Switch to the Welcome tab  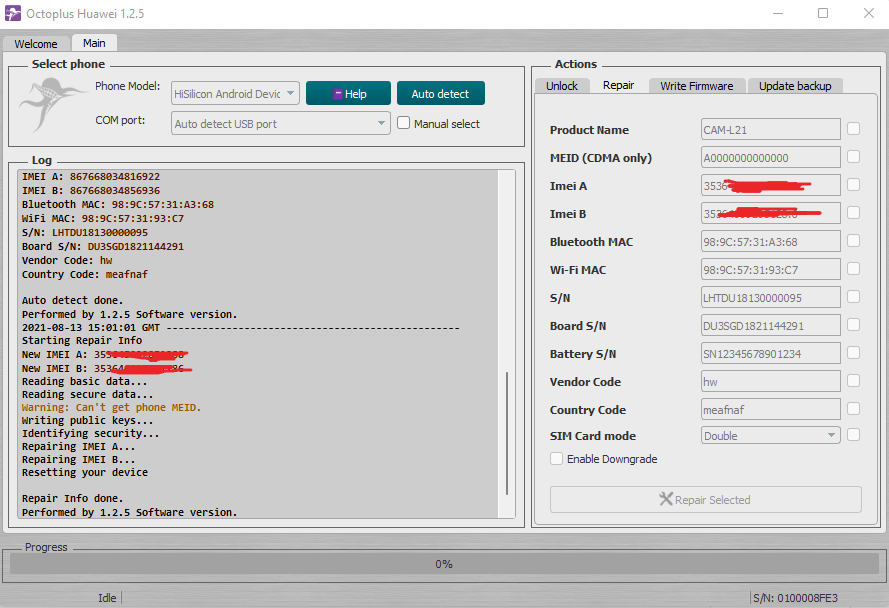[x=36, y=44]
